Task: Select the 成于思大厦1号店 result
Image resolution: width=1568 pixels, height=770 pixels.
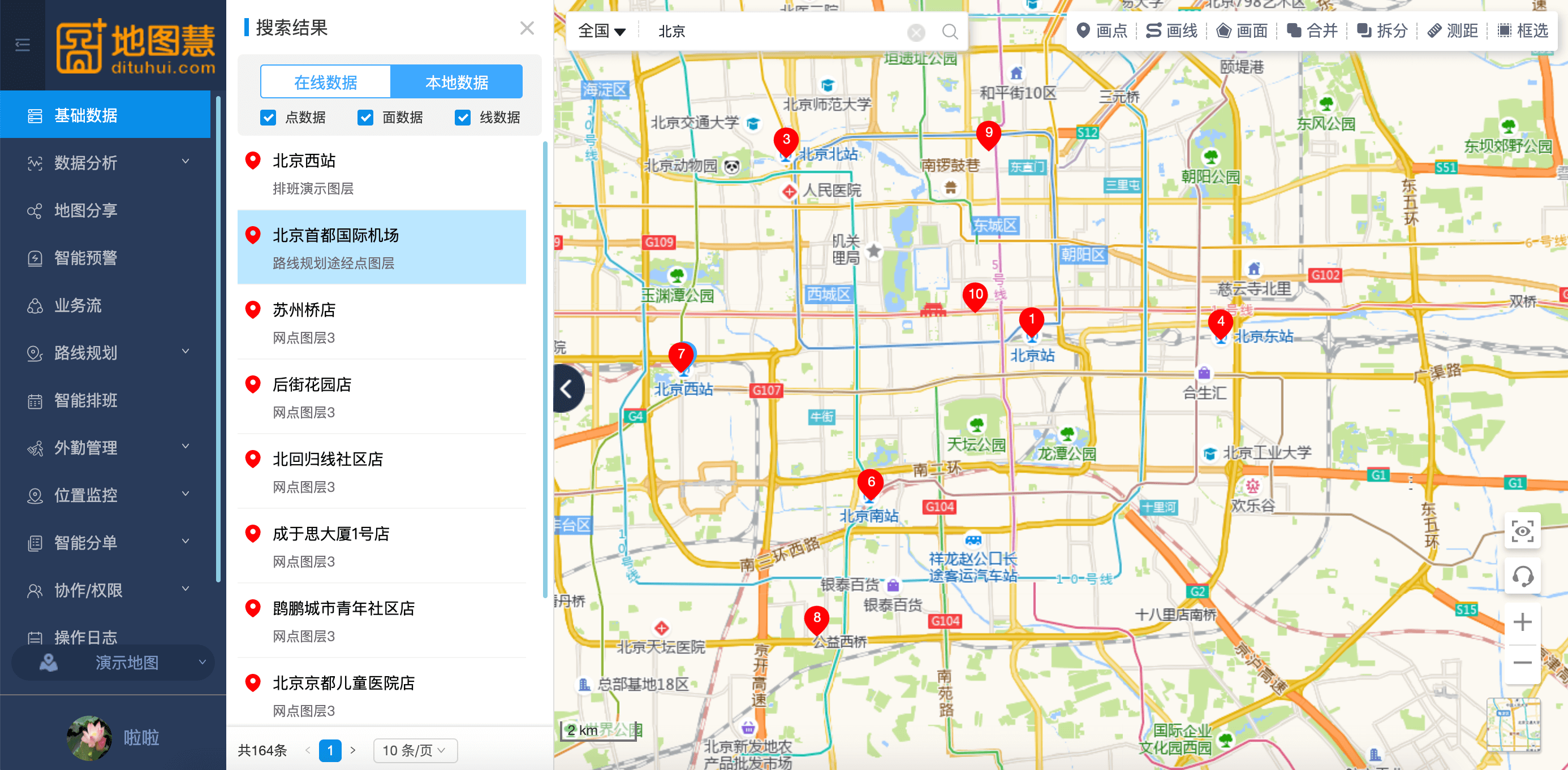Action: pyautogui.click(x=382, y=547)
